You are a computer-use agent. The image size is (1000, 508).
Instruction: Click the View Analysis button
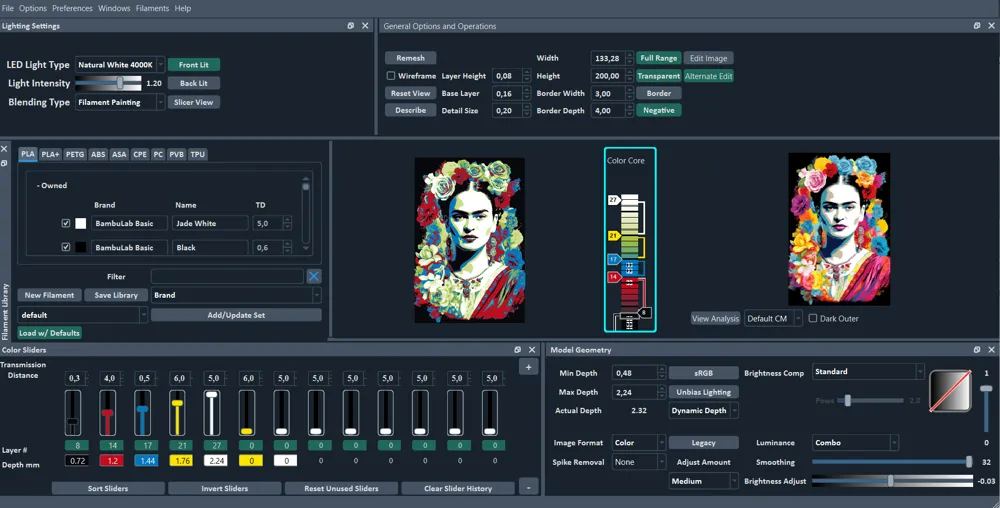click(716, 319)
